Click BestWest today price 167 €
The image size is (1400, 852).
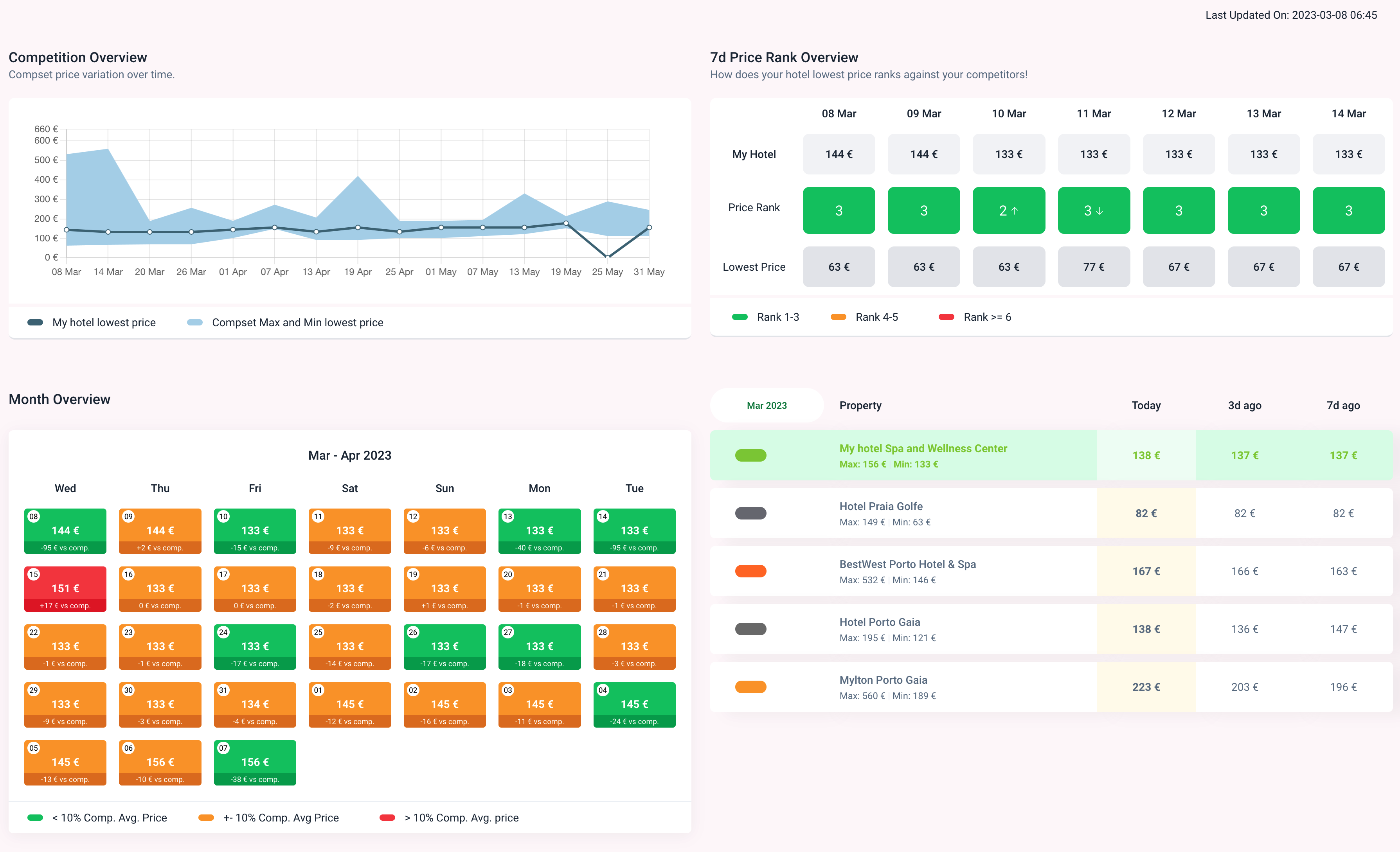click(1145, 572)
